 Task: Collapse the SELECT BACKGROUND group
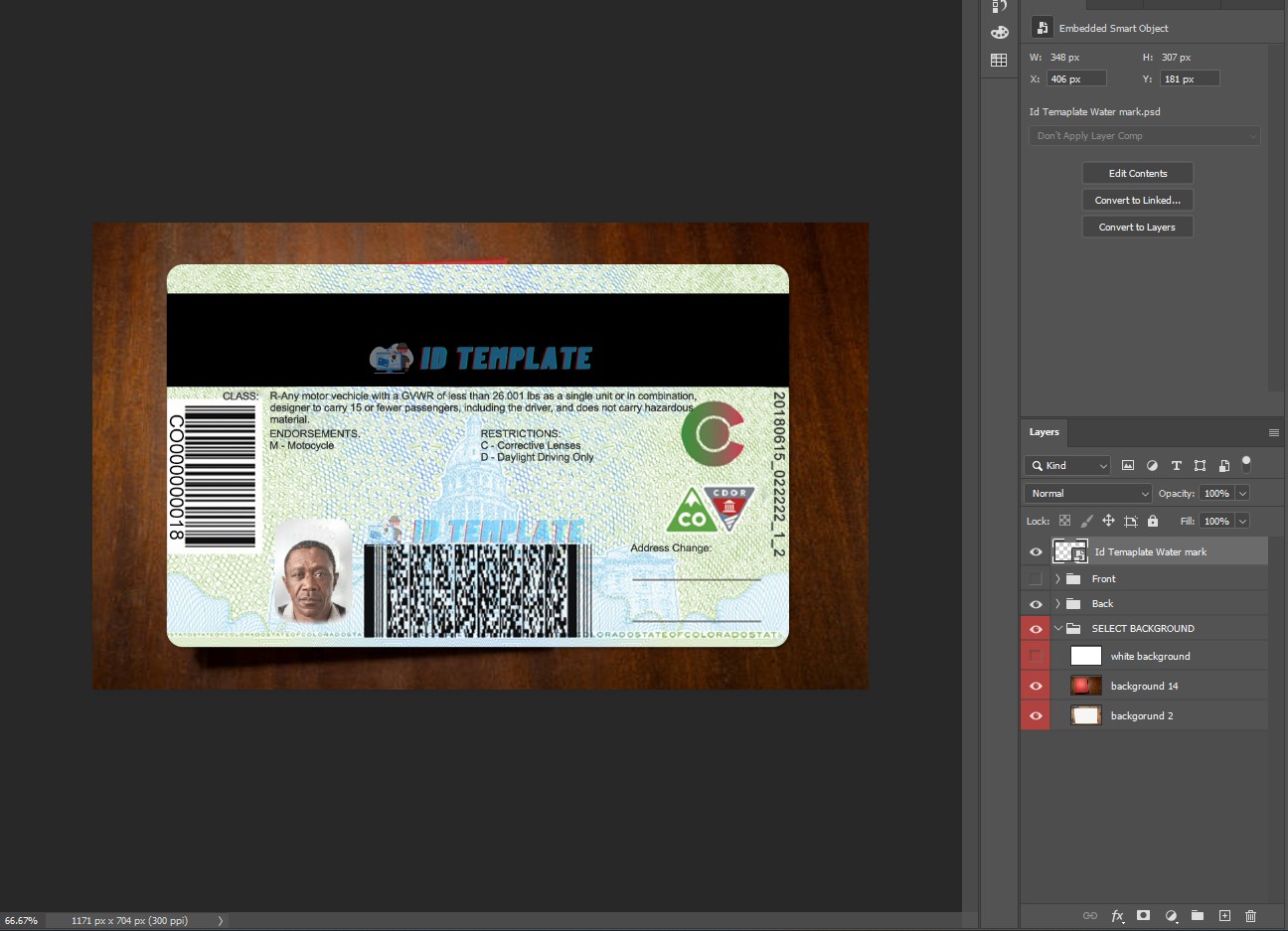pyautogui.click(x=1058, y=628)
